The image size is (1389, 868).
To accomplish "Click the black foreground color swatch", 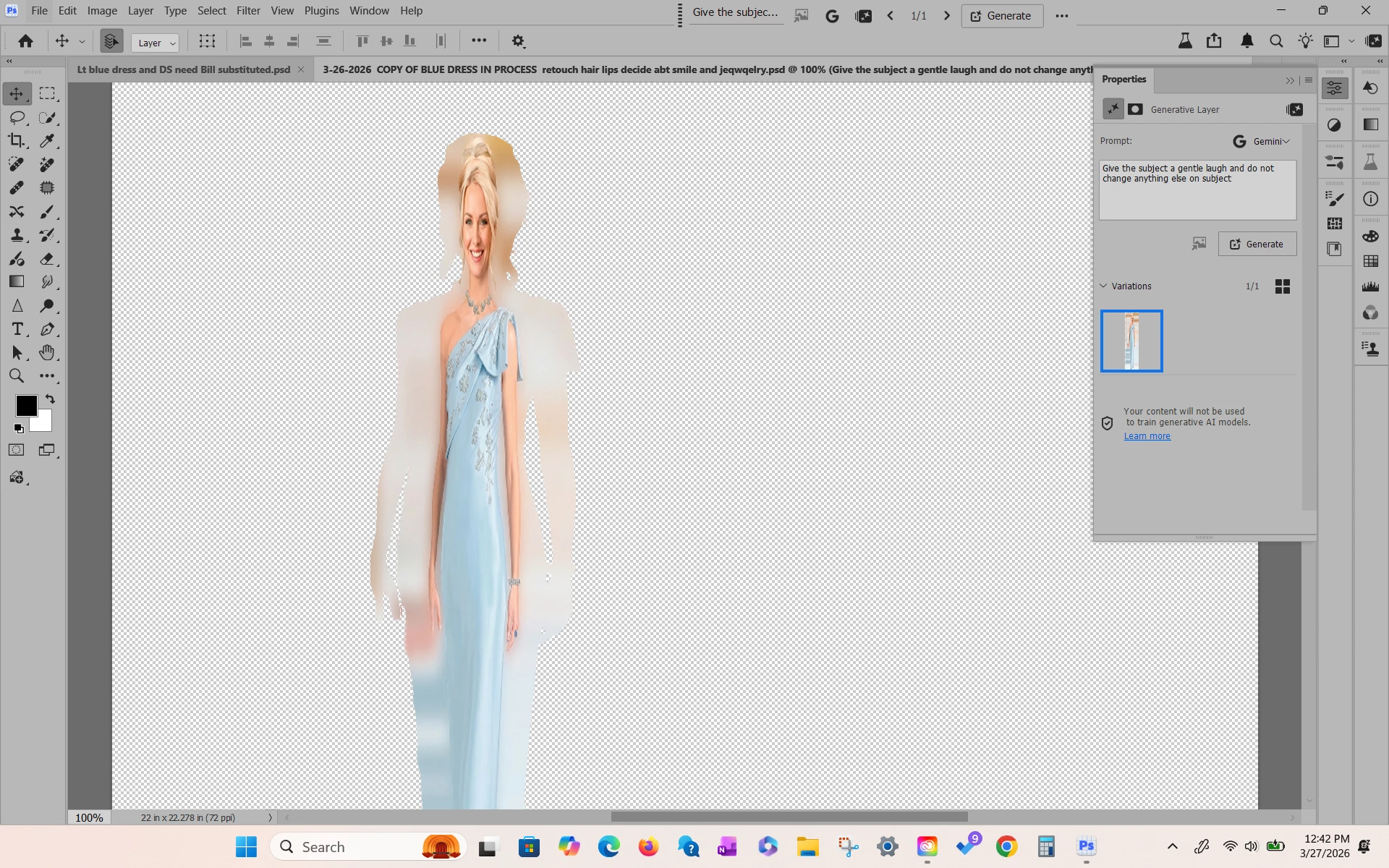I will 26,406.
